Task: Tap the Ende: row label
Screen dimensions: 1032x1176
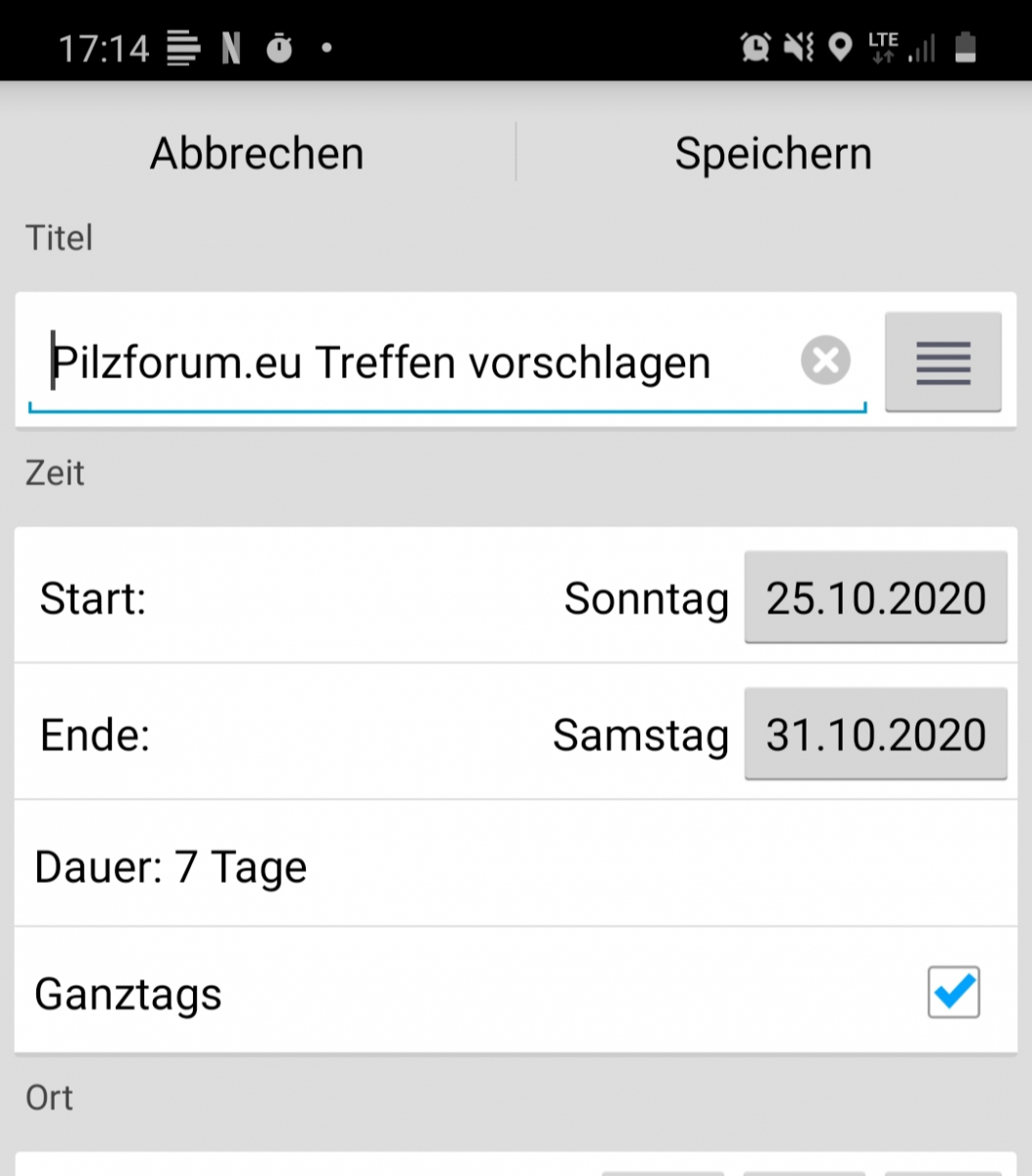Action: tap(95, 735)
